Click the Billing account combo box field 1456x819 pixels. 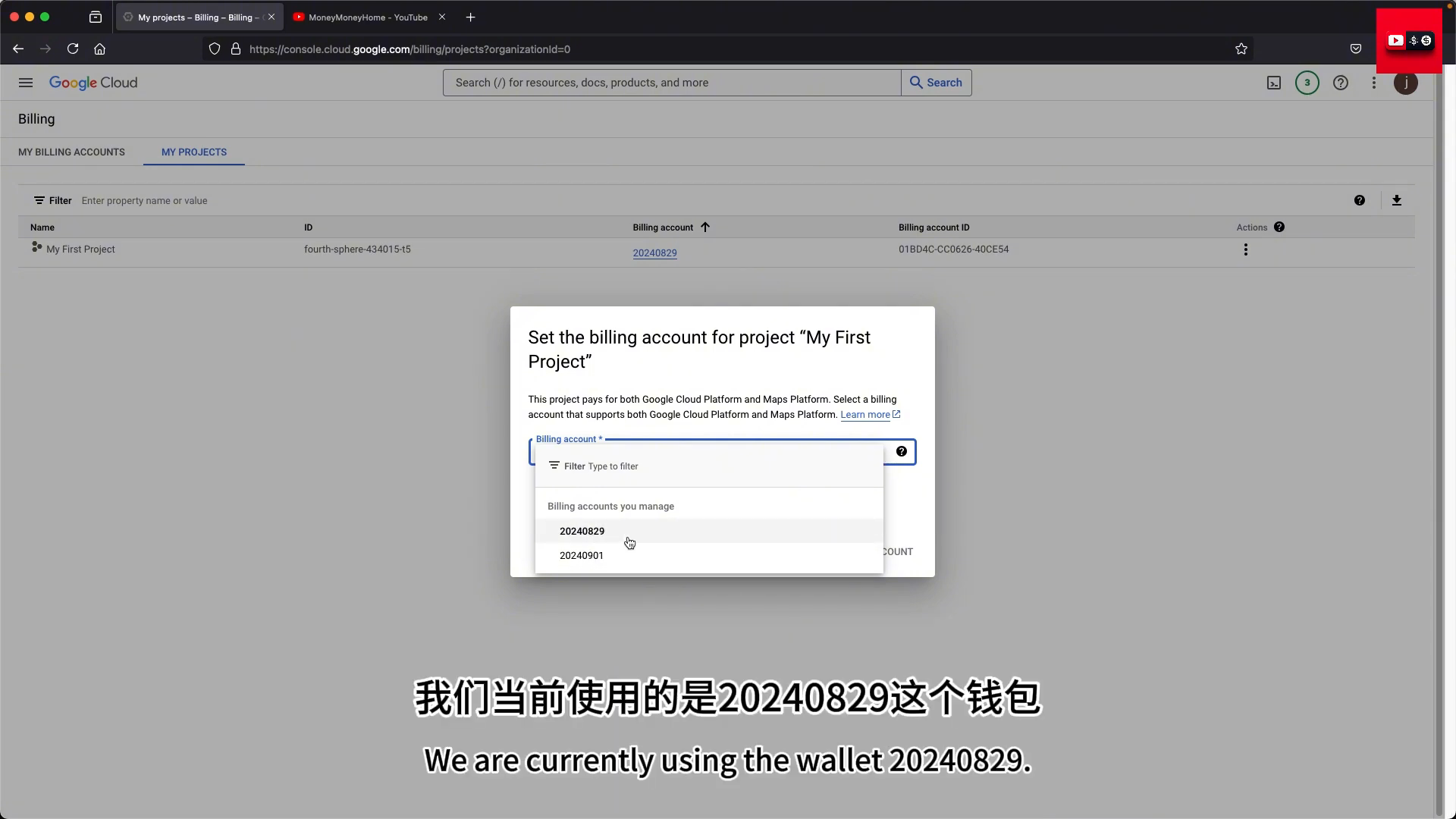(722, 452)
